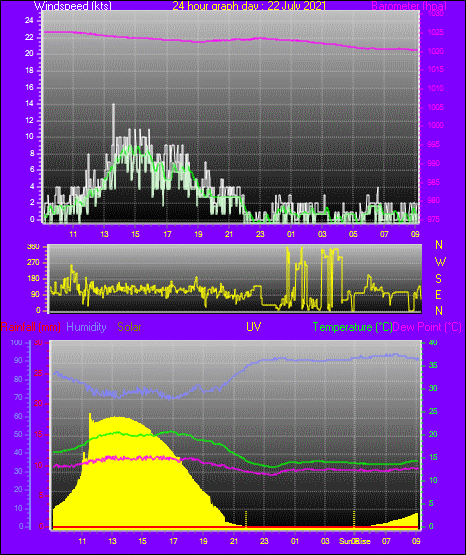Click the W compass direction label
This screenshot has height=555, width=466.
coord(440,262)
